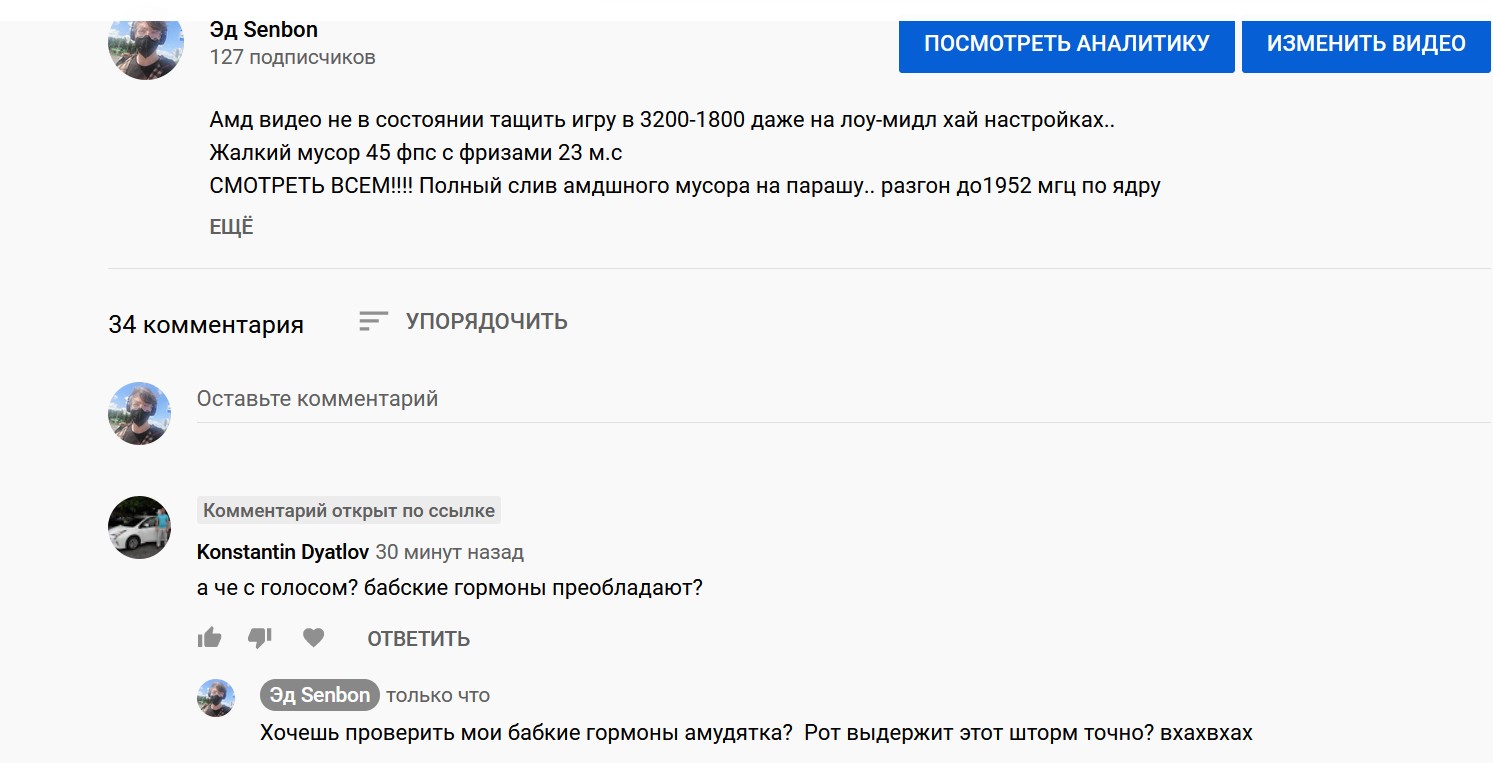Click the Эд Senbon author badge in the reply
This screenshot has height=763, width=1493.
pyautogui.click(x=319, y=695)
